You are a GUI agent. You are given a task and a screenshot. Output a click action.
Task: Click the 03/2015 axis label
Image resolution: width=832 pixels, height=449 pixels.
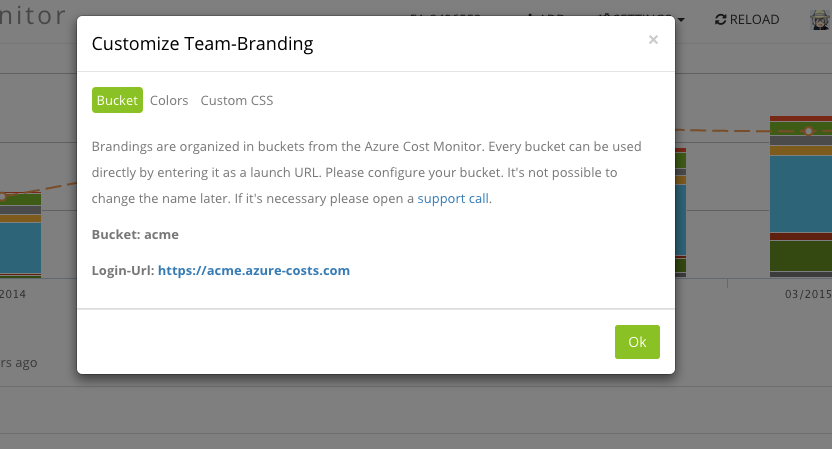[807, 295]
